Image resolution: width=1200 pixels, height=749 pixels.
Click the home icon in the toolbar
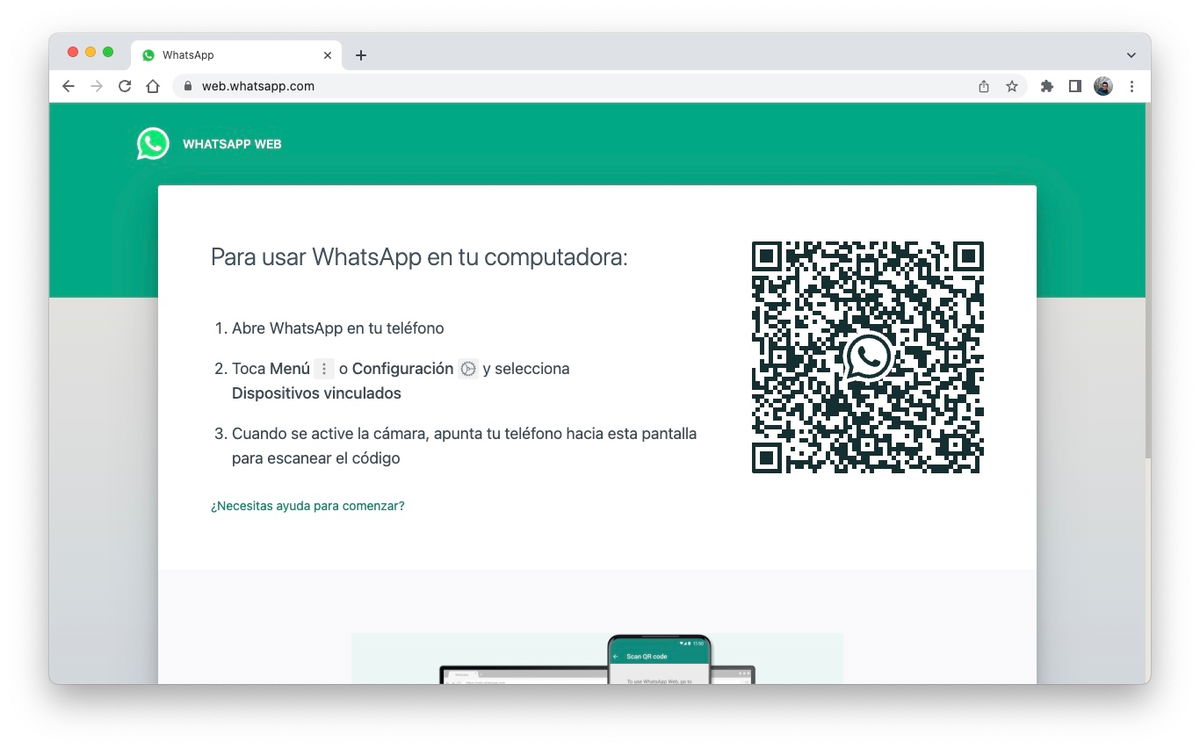coord(152,86)
